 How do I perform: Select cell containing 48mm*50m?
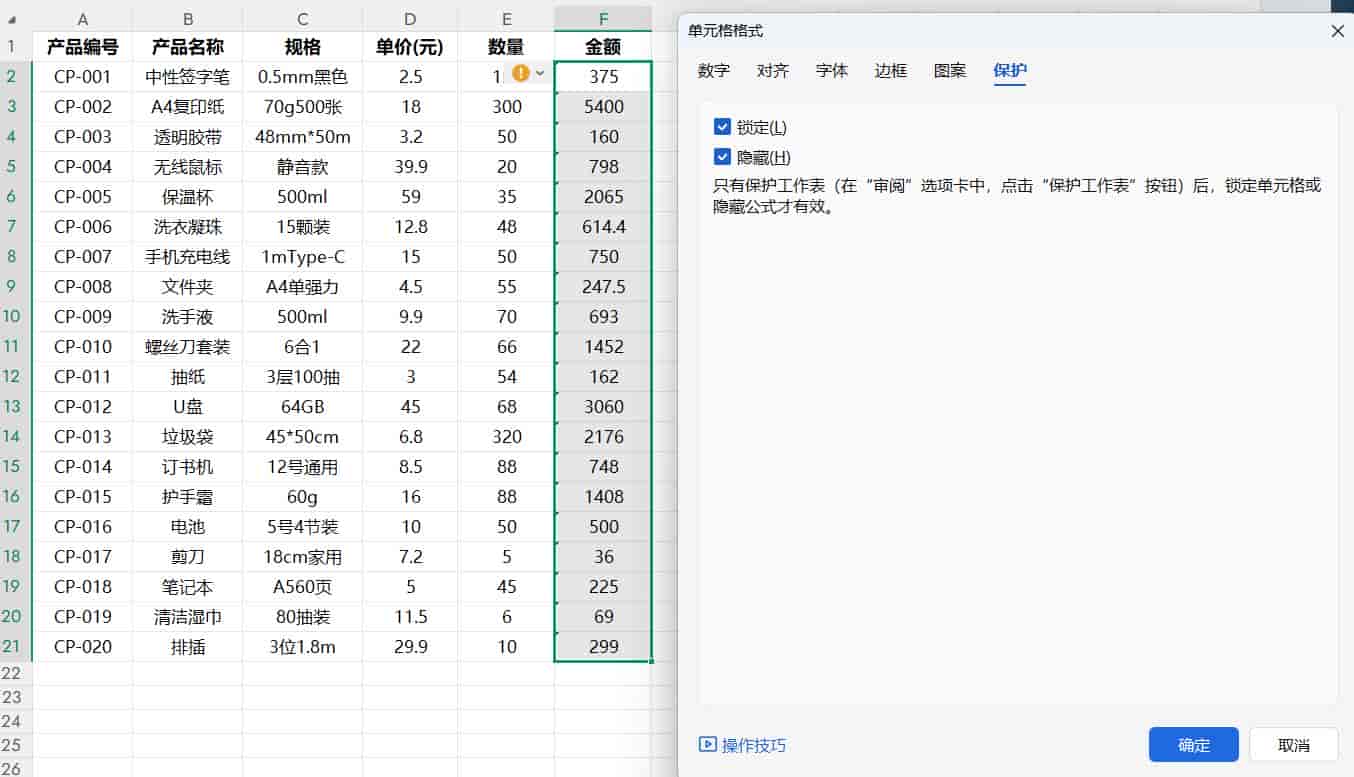pos(302,136)
